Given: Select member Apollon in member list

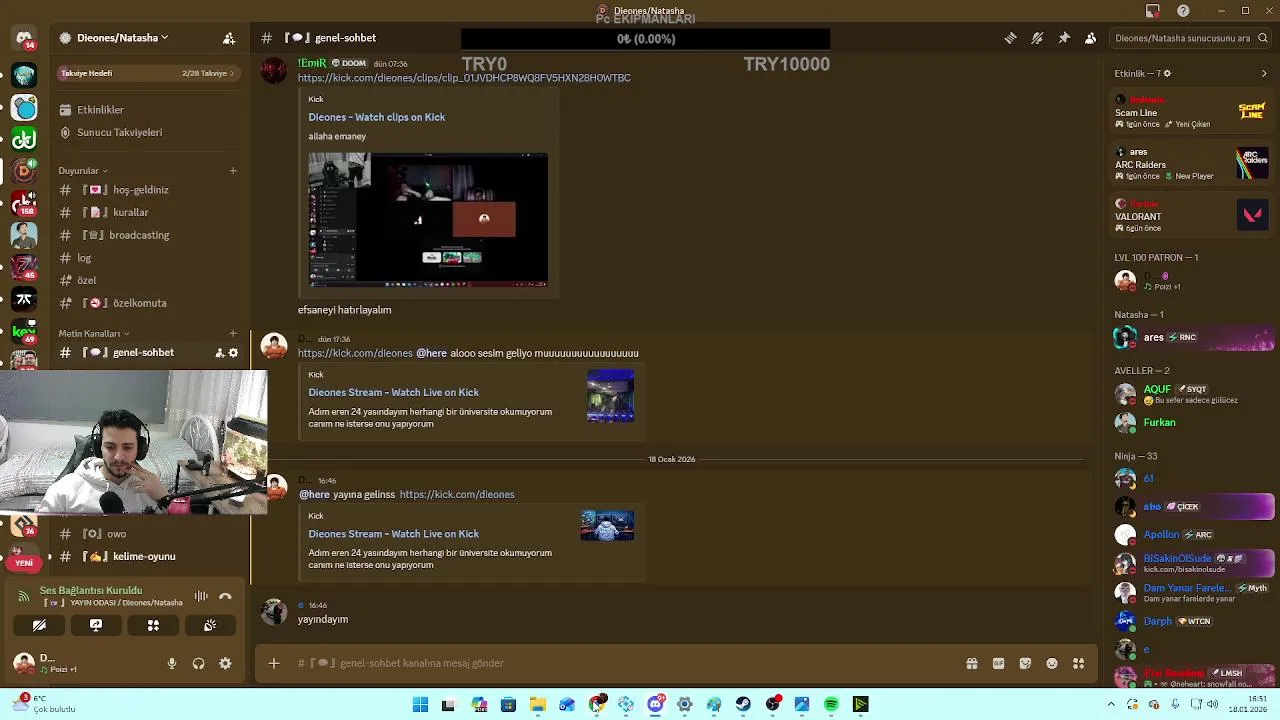Looking at the screenshot, I should (x=1192, y=534).
